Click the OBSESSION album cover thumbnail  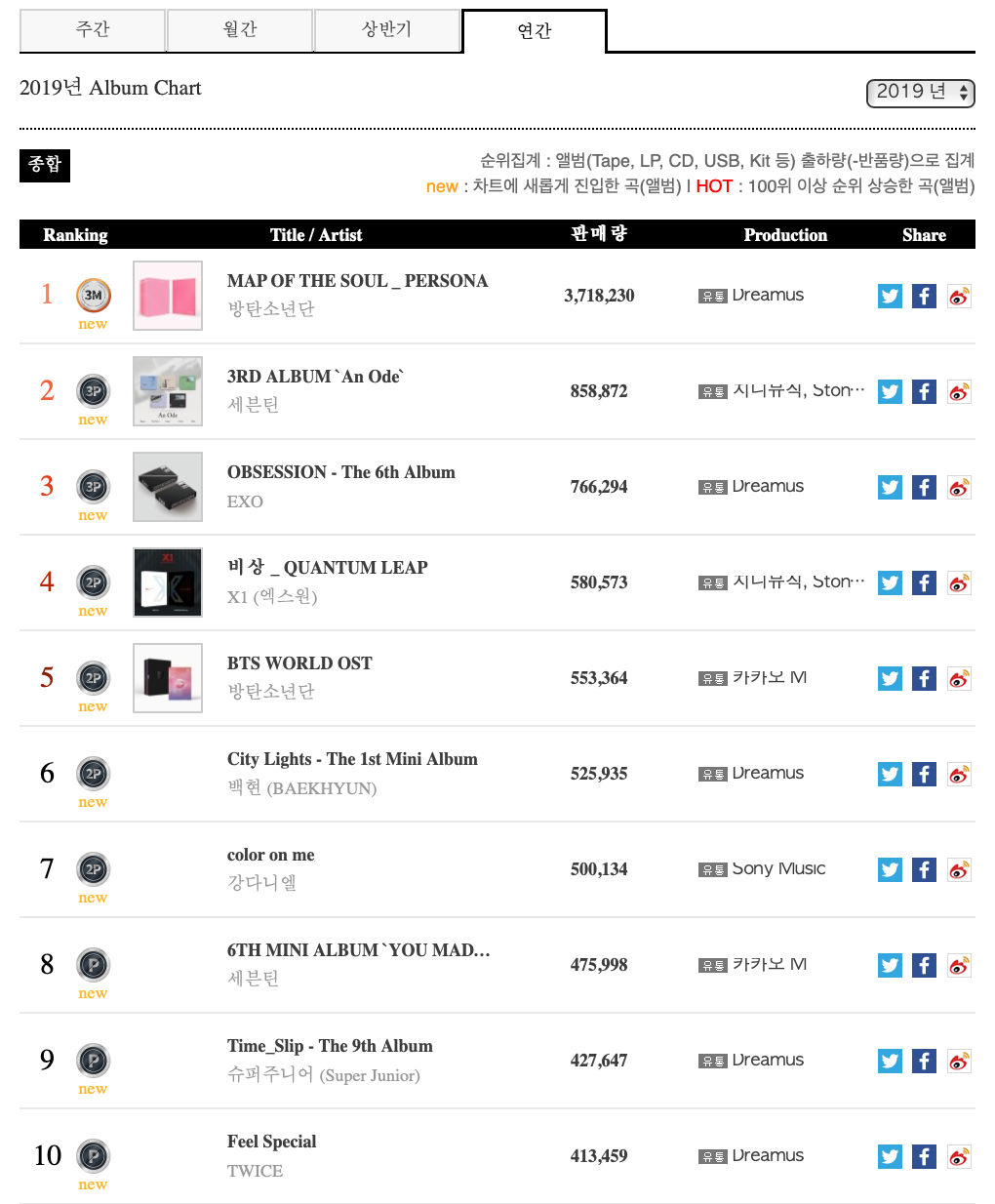(168, 487)
